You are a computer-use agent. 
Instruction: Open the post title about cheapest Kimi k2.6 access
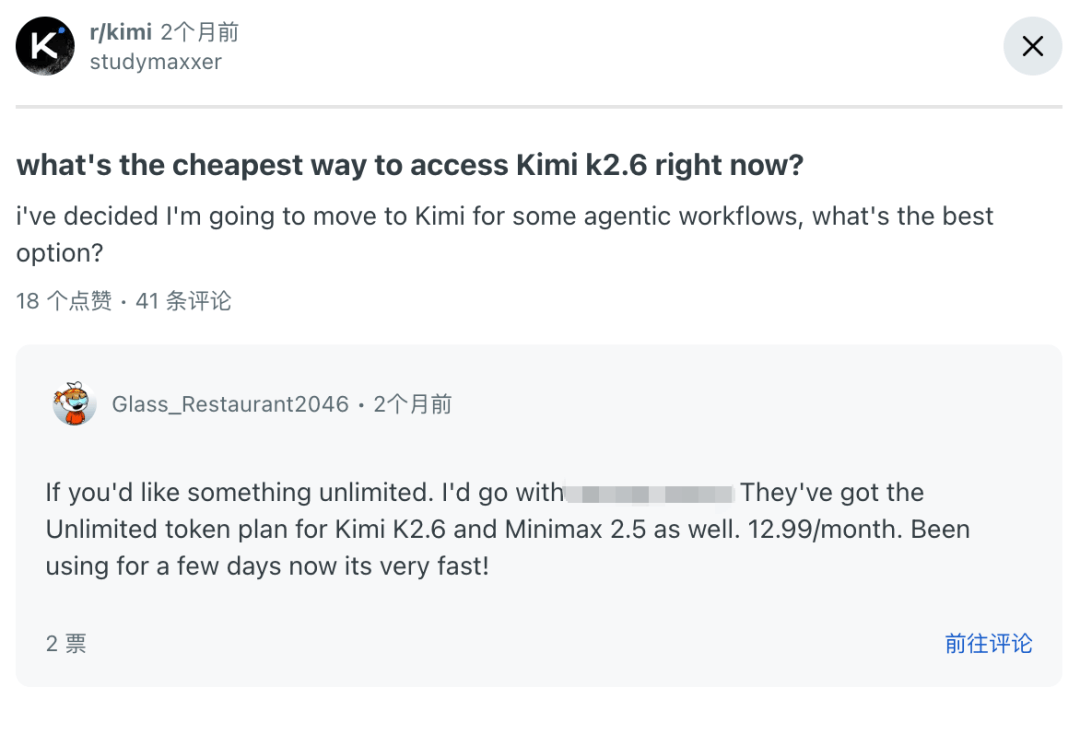point(410,165)
